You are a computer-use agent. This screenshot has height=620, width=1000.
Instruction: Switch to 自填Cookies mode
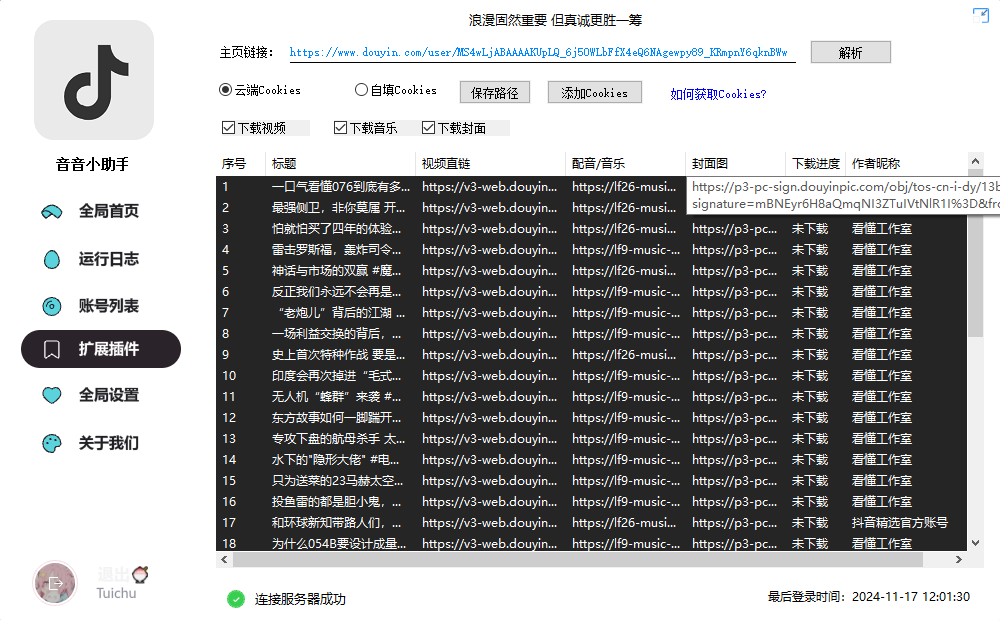tap(360, 90)
